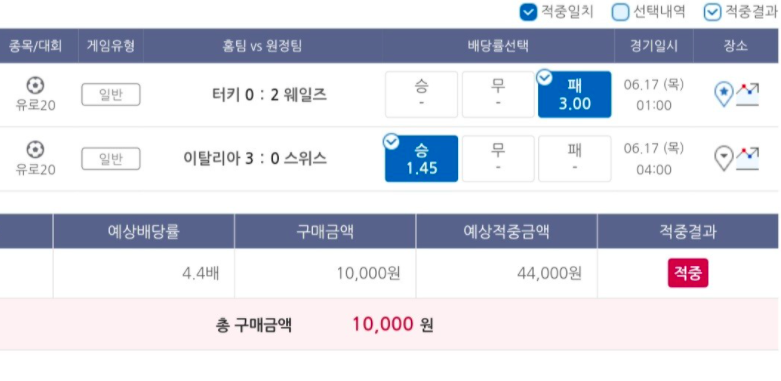781x381 pixels.
Task: Choose 승 option for Turkey–Wales match
Action: [421, 95]
